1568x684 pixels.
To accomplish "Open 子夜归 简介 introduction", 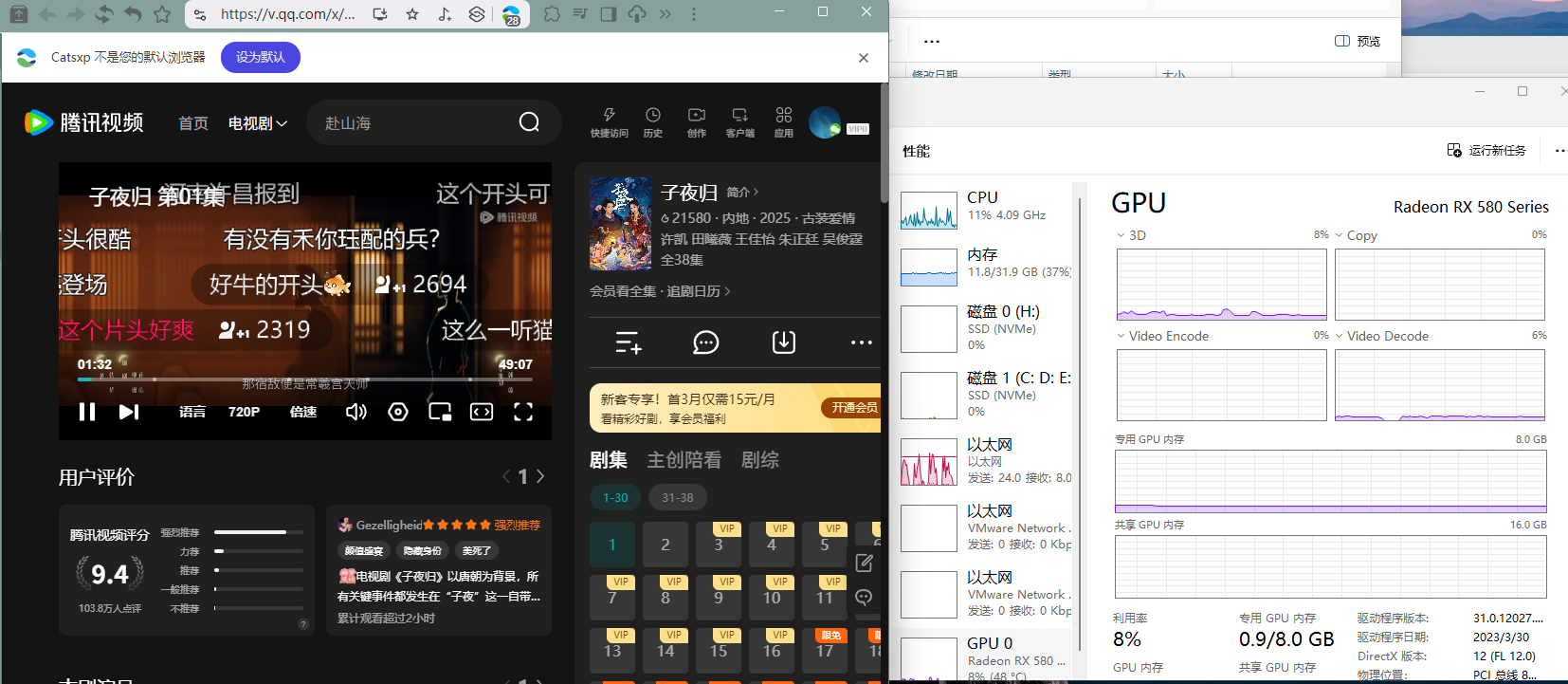I will [742, 193].
